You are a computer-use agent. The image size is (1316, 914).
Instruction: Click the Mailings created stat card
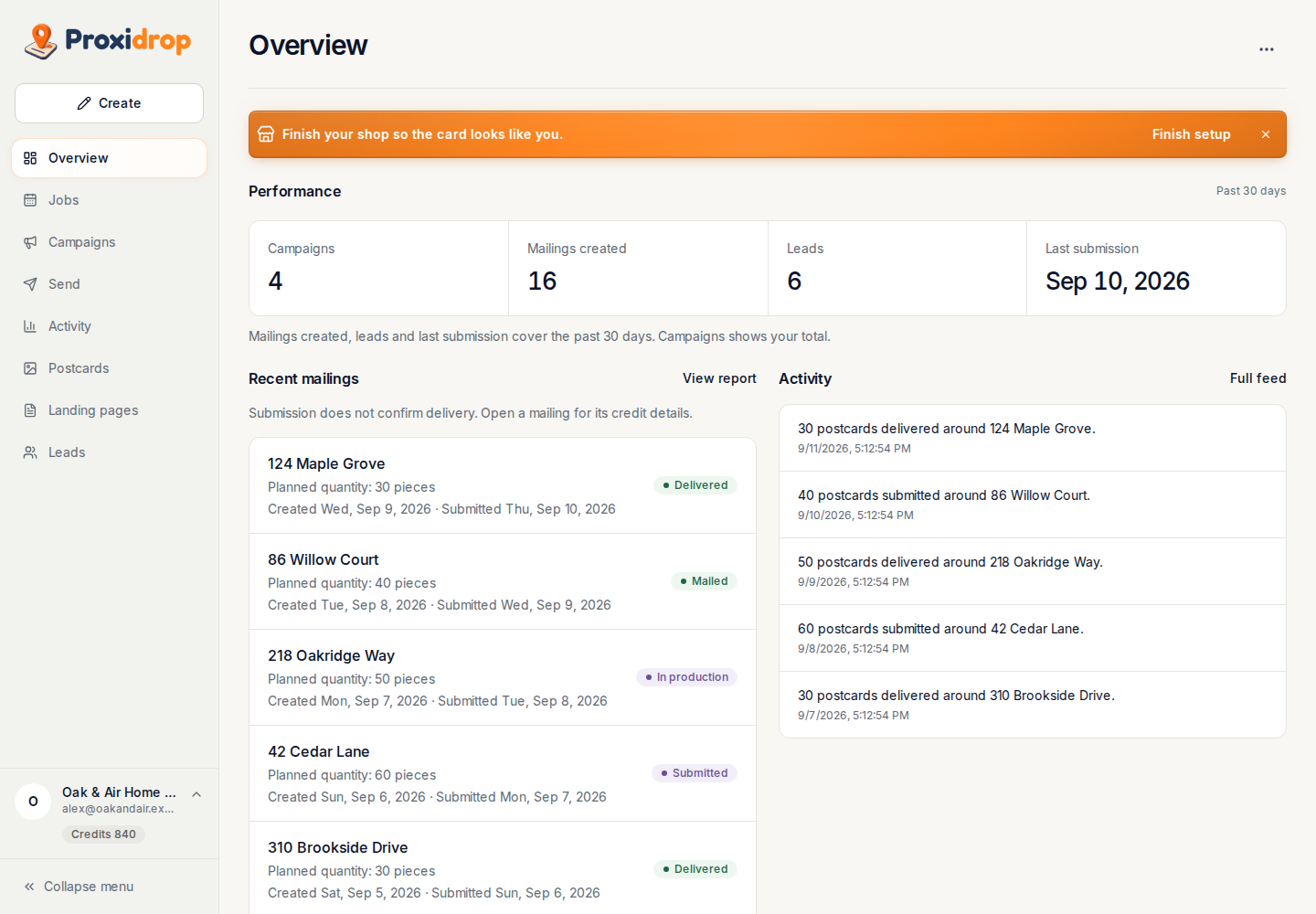(638, 269)
